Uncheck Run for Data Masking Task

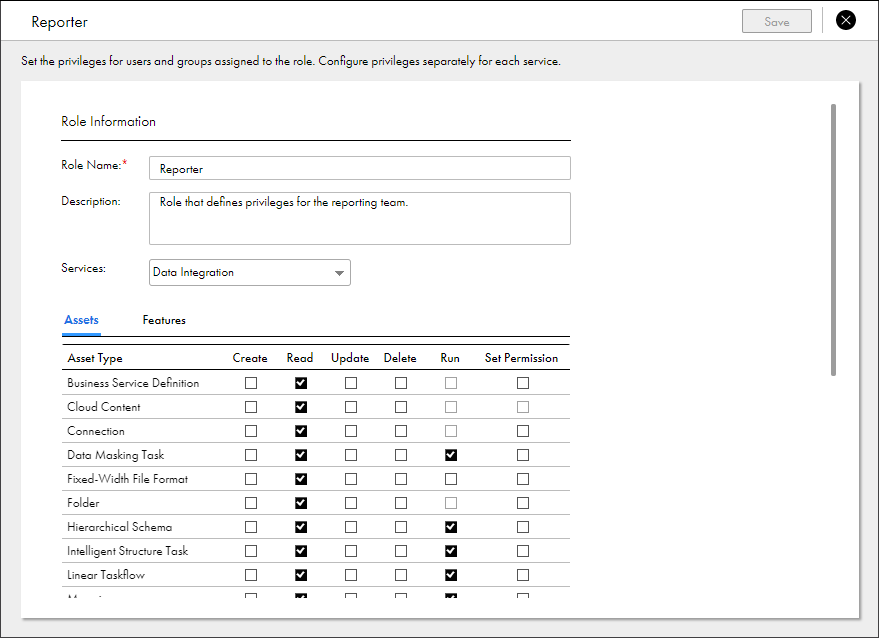click(x=451, y=455)
